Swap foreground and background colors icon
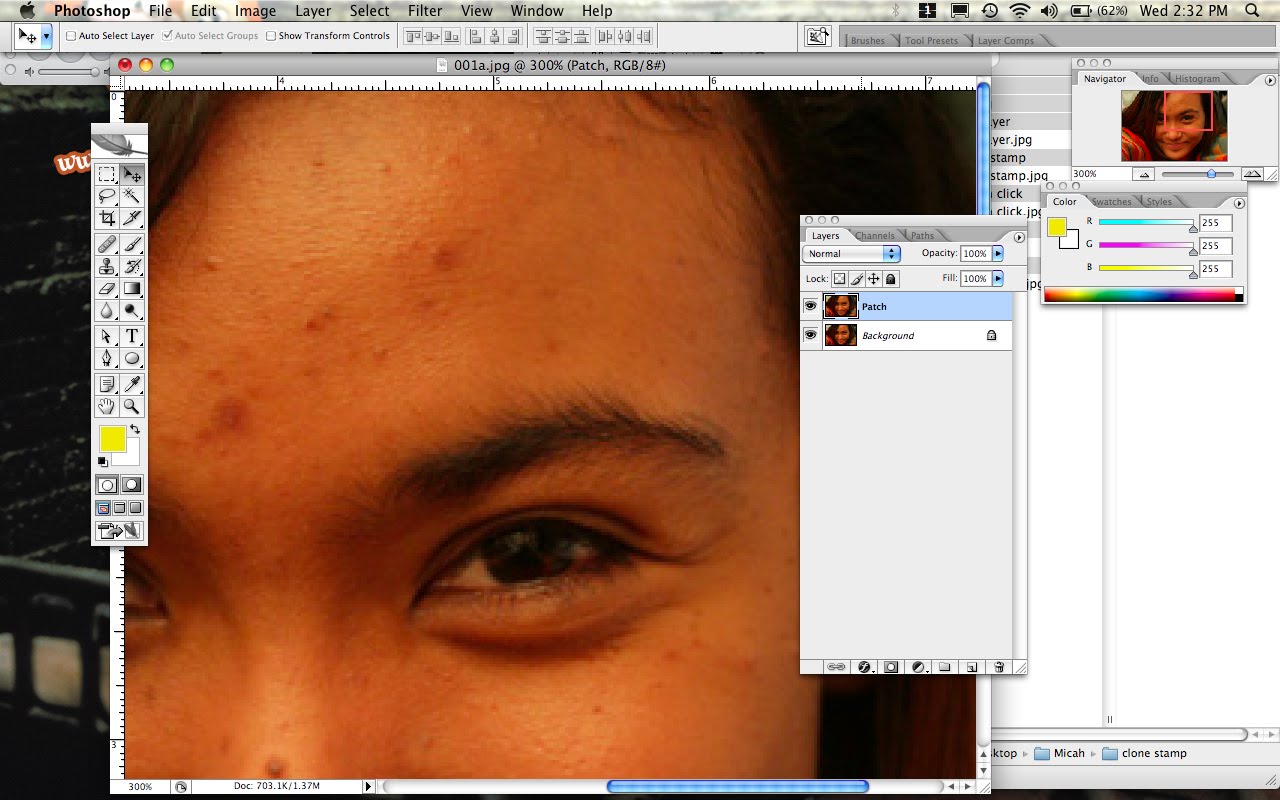The width and height of the screenshot is (1280, 800). [x=134, y=429]
